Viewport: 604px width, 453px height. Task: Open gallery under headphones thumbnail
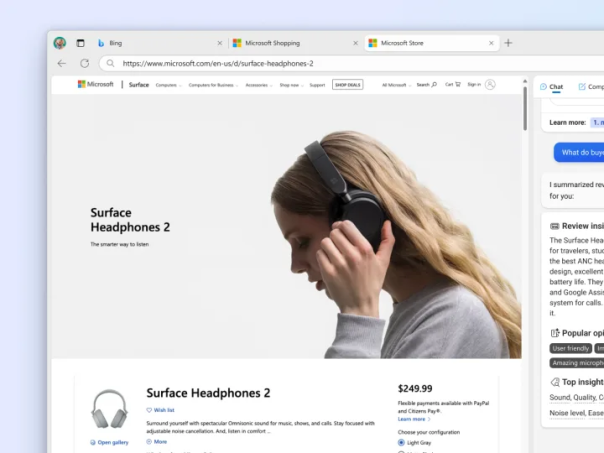coord(110,442)
